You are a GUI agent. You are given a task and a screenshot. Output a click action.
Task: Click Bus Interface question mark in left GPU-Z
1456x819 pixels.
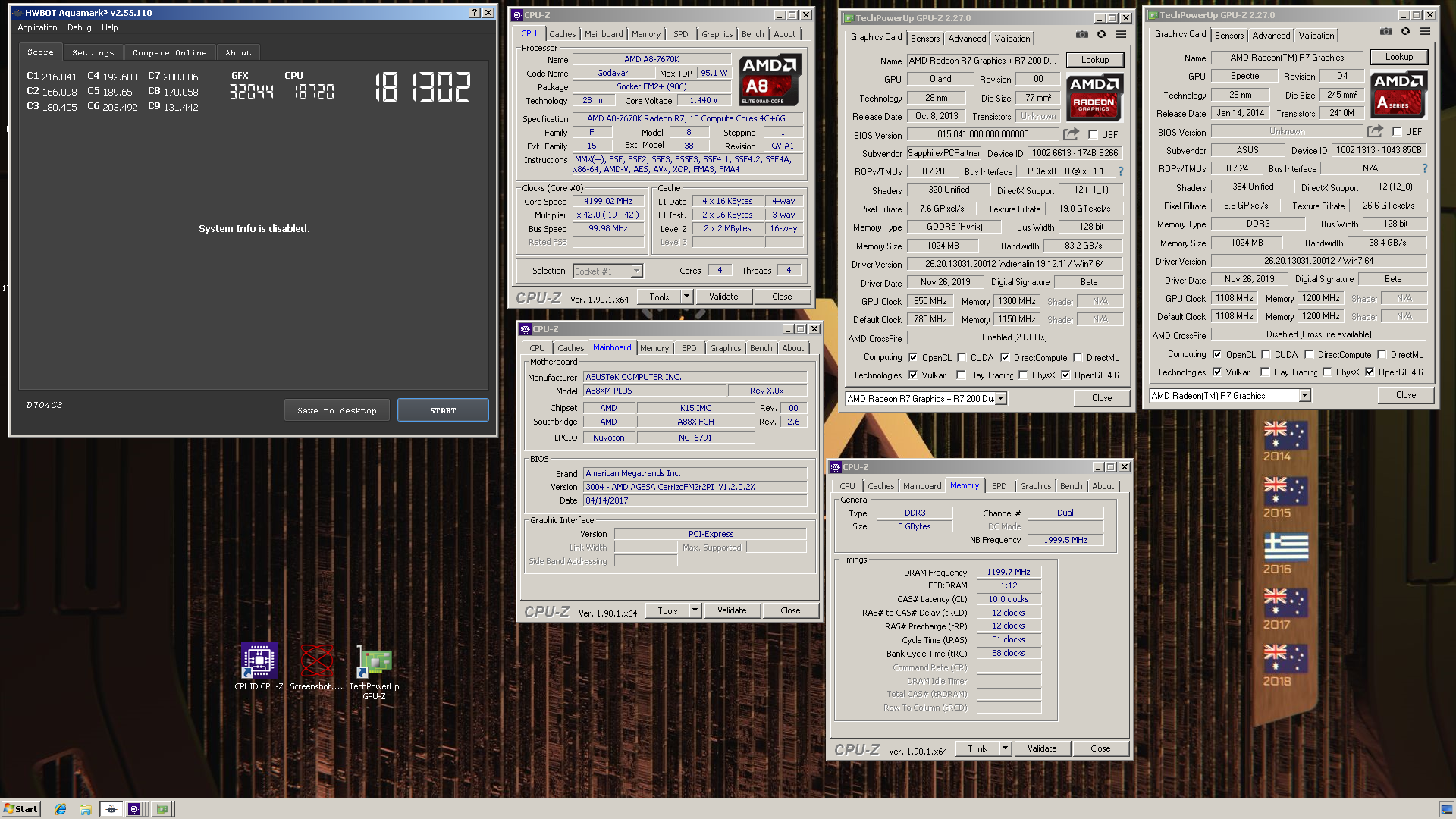pos(1120,171)
